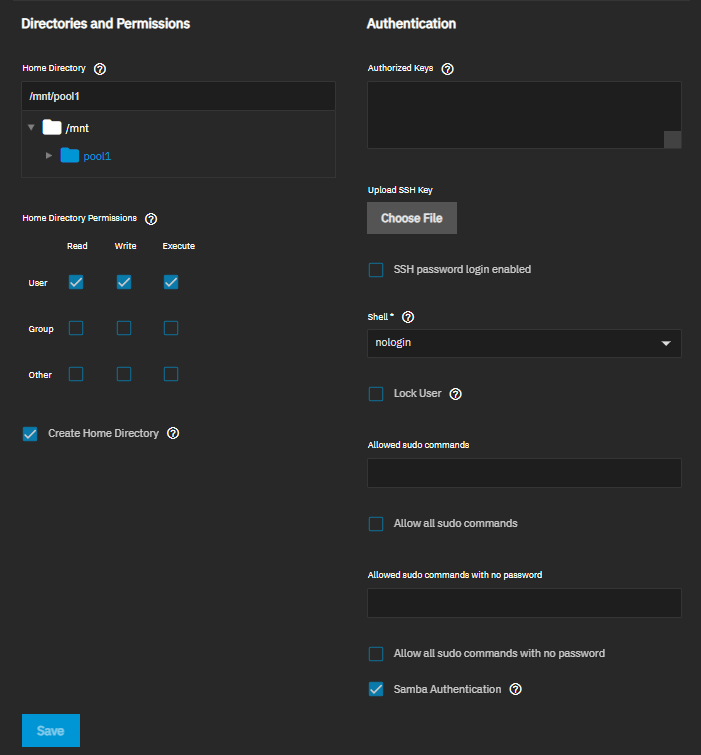Uncheck User Write permission
Screen dimensions: 701x755
[124, 282]
